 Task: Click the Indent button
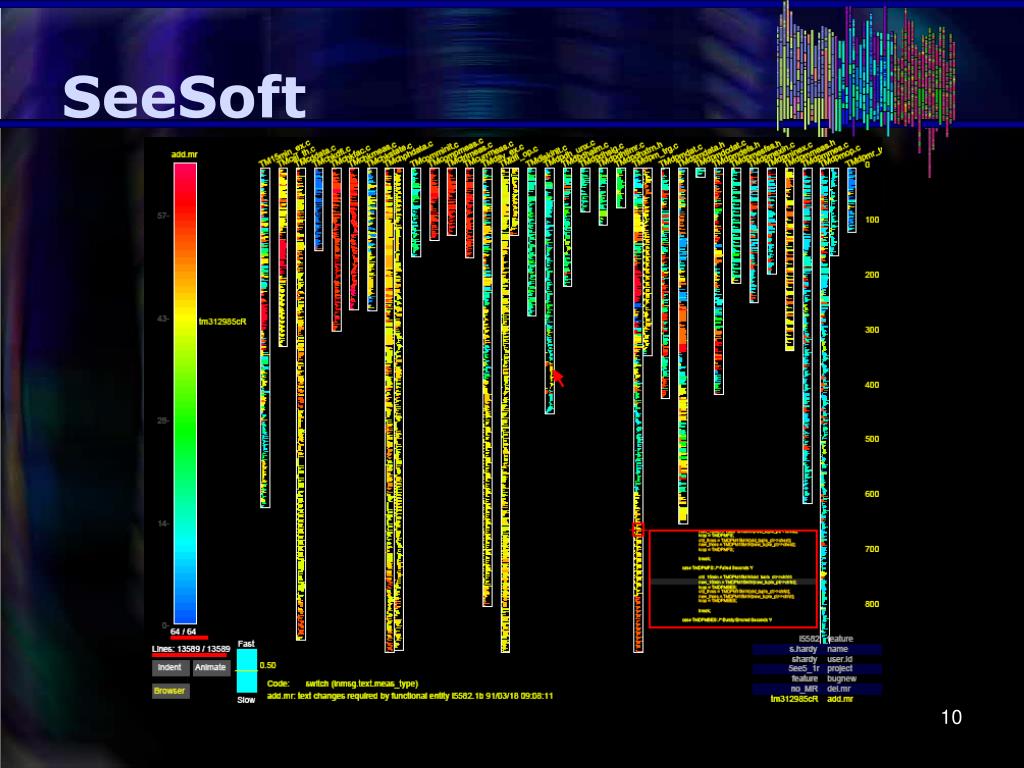[170, 667]
